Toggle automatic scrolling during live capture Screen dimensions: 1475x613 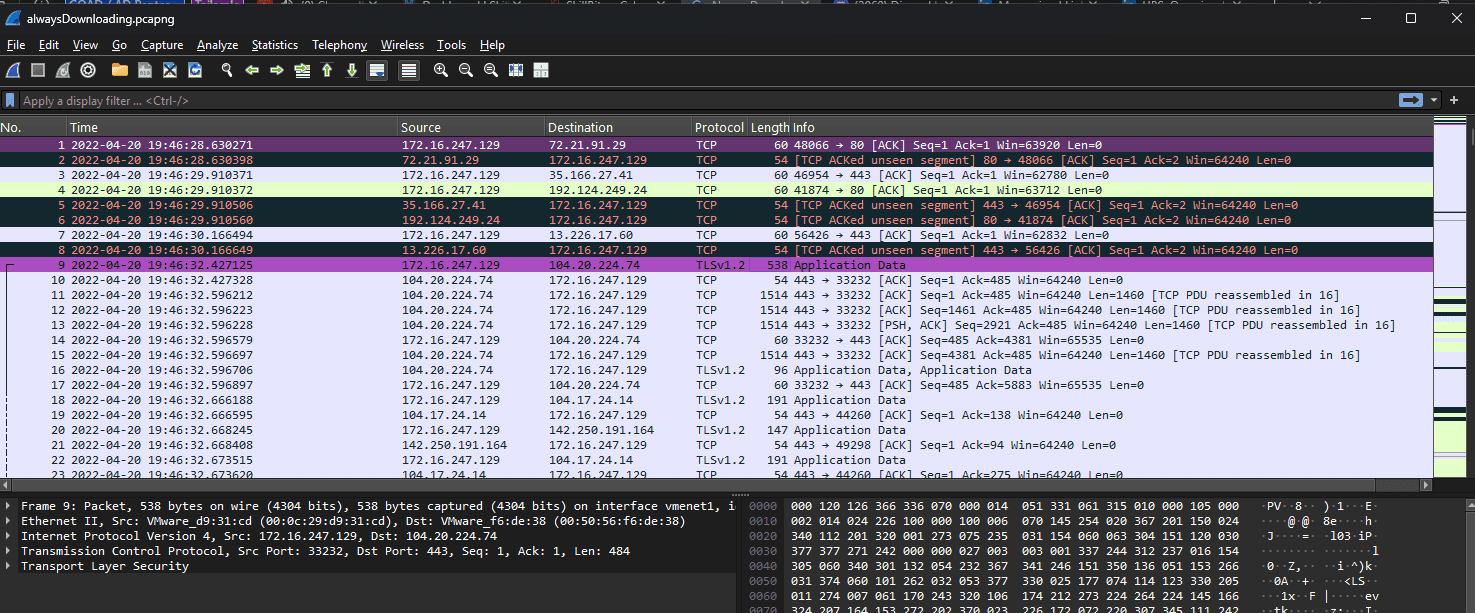click(x=377, y=70)
